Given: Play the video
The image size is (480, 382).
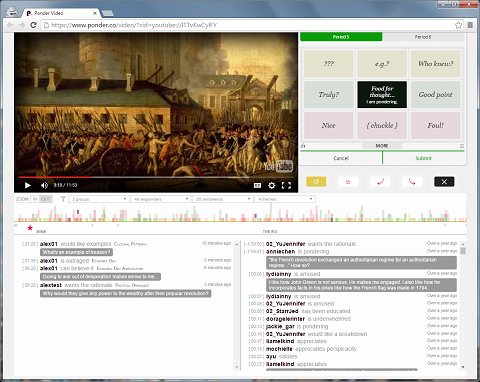Looking at the screenshot, I should pyautogui.click(x=28, y=185).
